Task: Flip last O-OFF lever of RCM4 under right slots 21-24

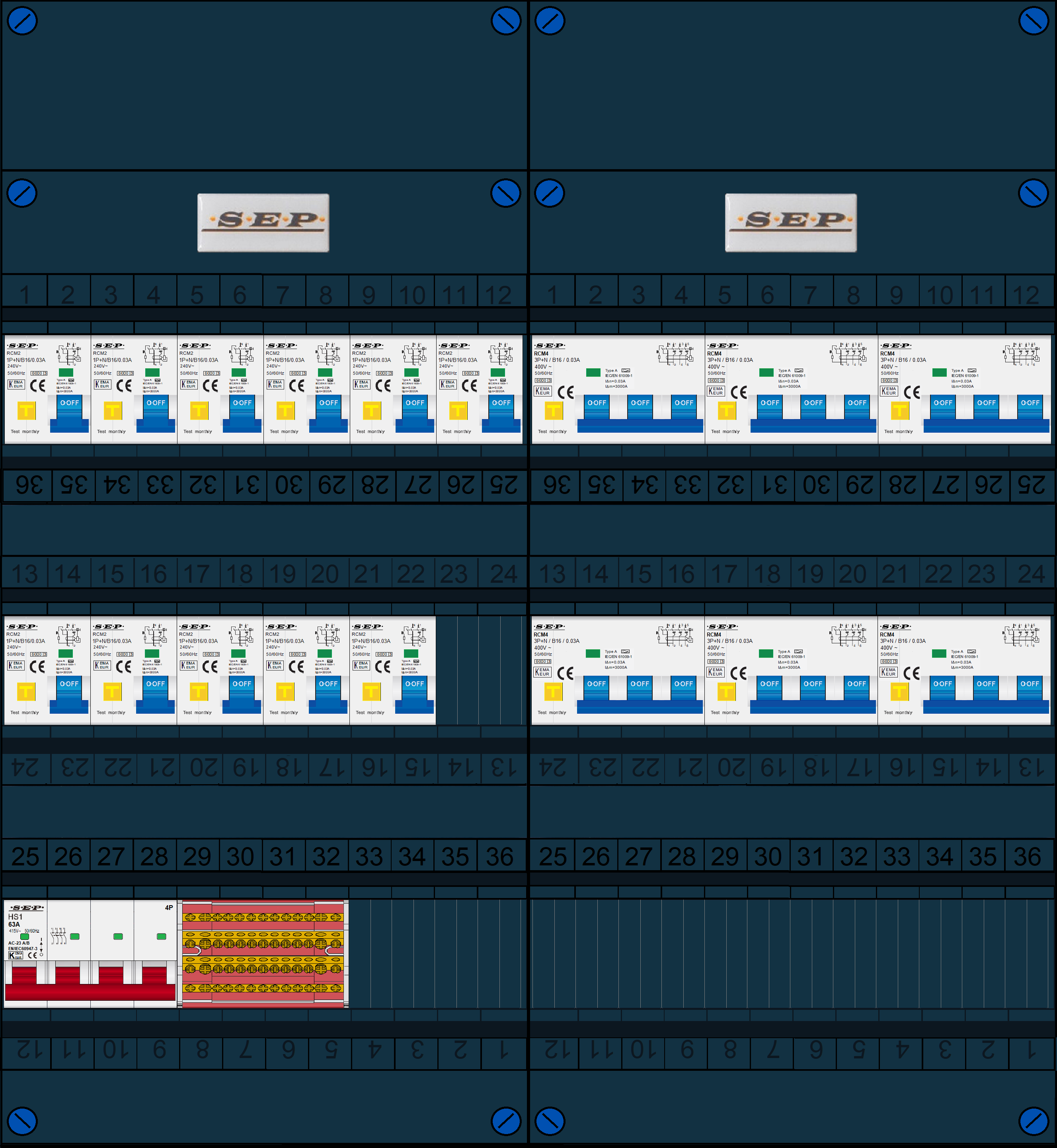Action: tap(1030, 689)
